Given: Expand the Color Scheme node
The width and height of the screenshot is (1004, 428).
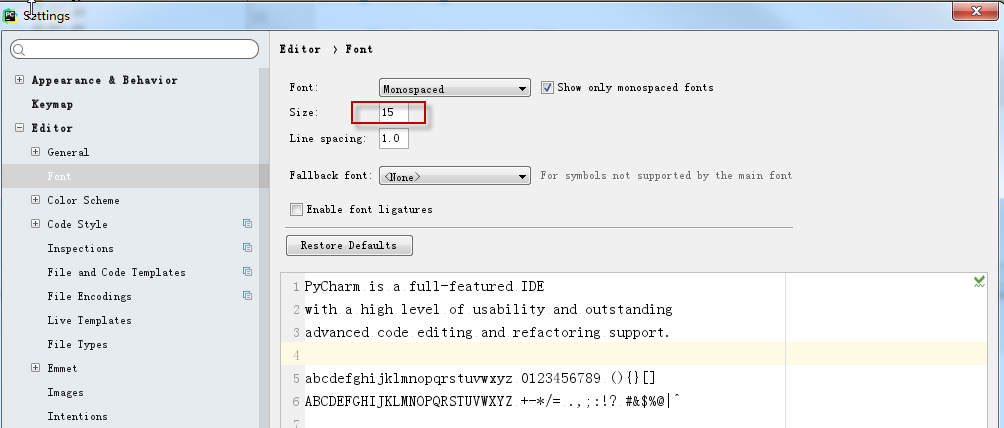Looking at the screenshot, I should [x=35, y=200].
